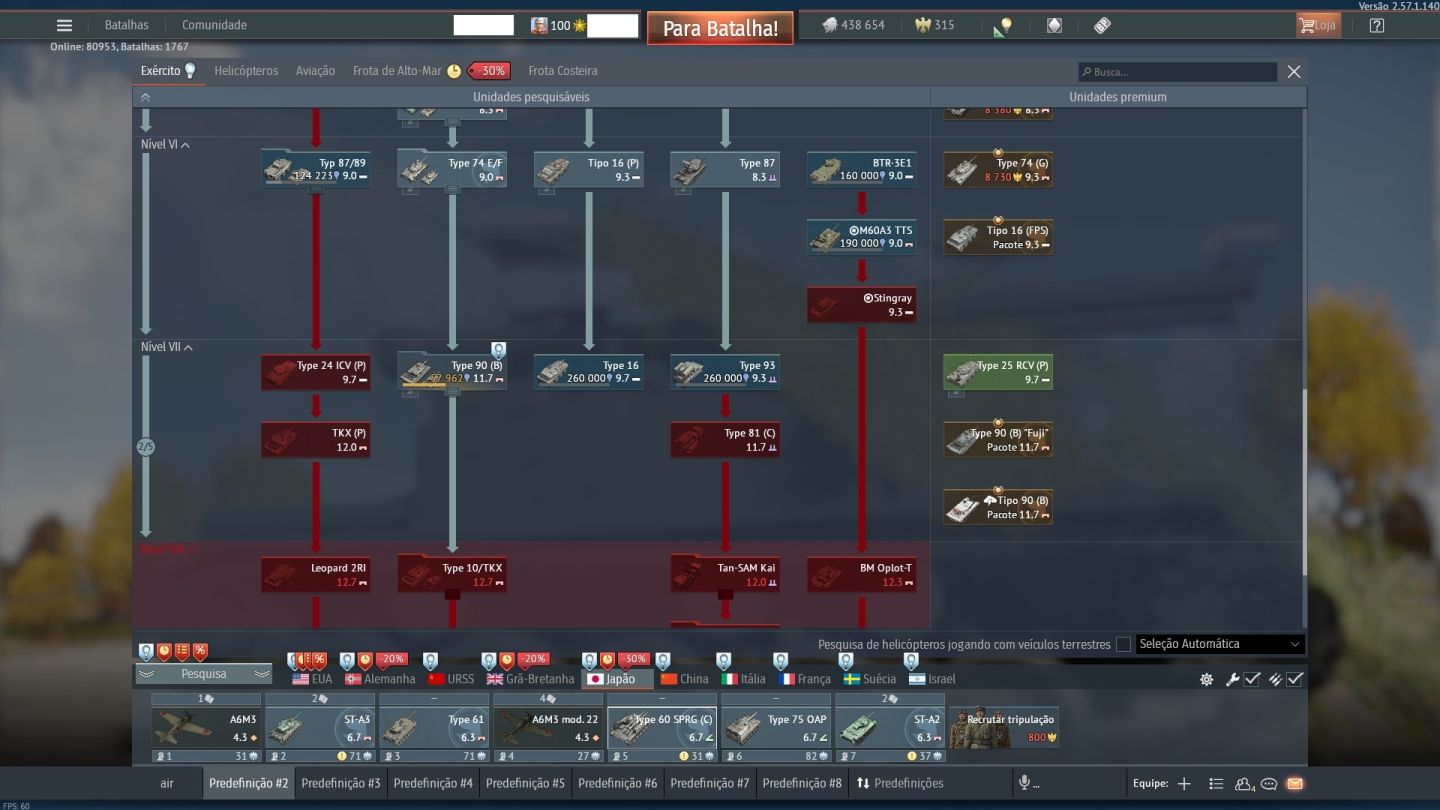Click the microphone voice chat icon
1440x810 pixels.
1023,783
